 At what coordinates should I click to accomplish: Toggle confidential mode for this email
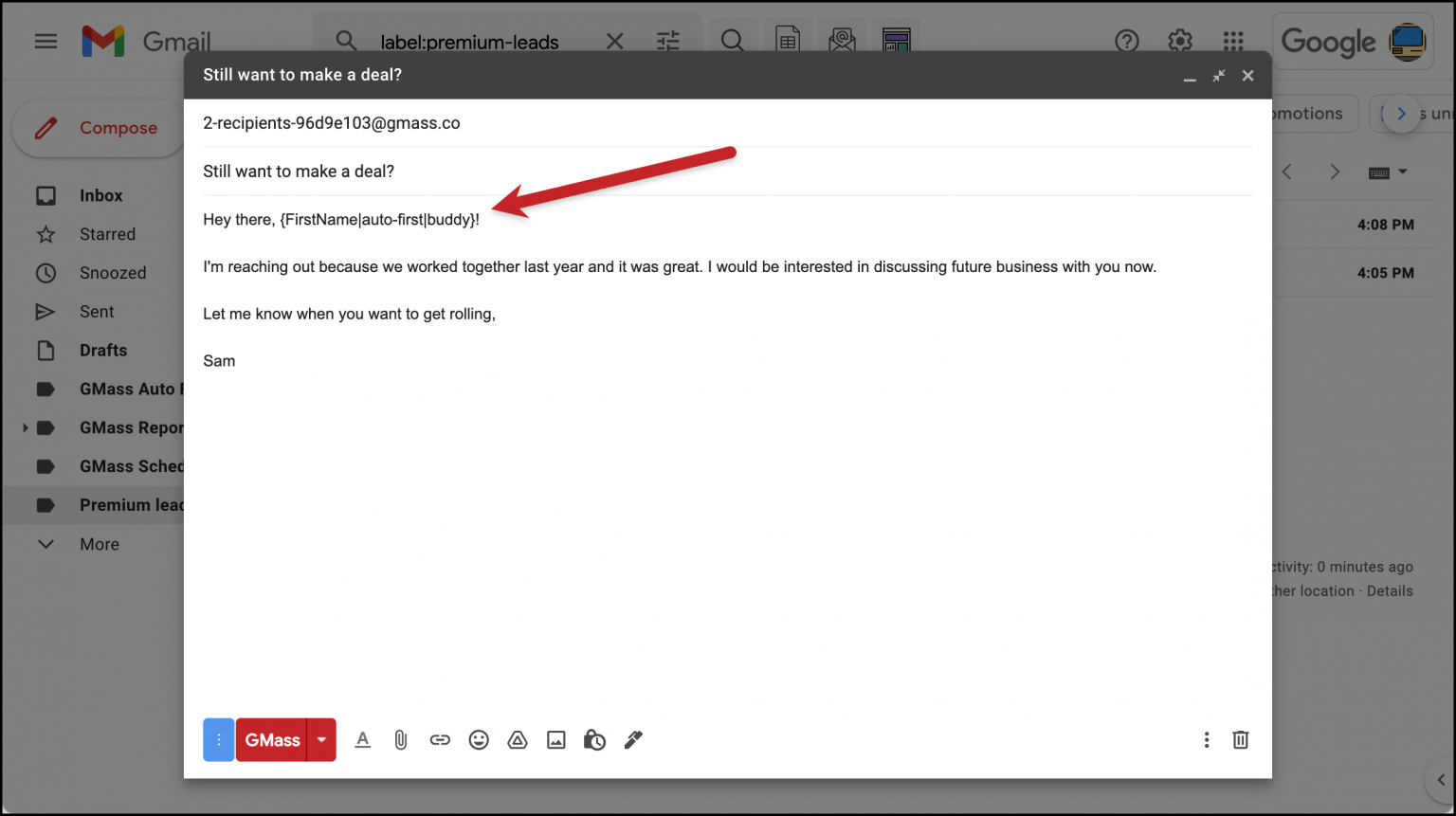[594, 739]
